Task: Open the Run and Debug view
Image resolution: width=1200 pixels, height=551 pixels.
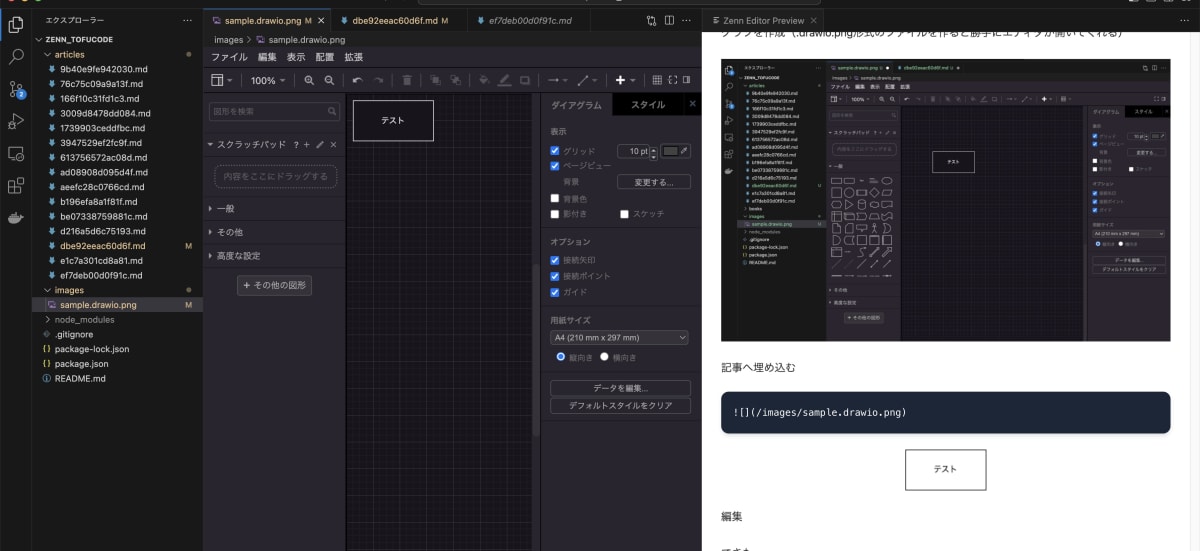Action: [15, 121]
